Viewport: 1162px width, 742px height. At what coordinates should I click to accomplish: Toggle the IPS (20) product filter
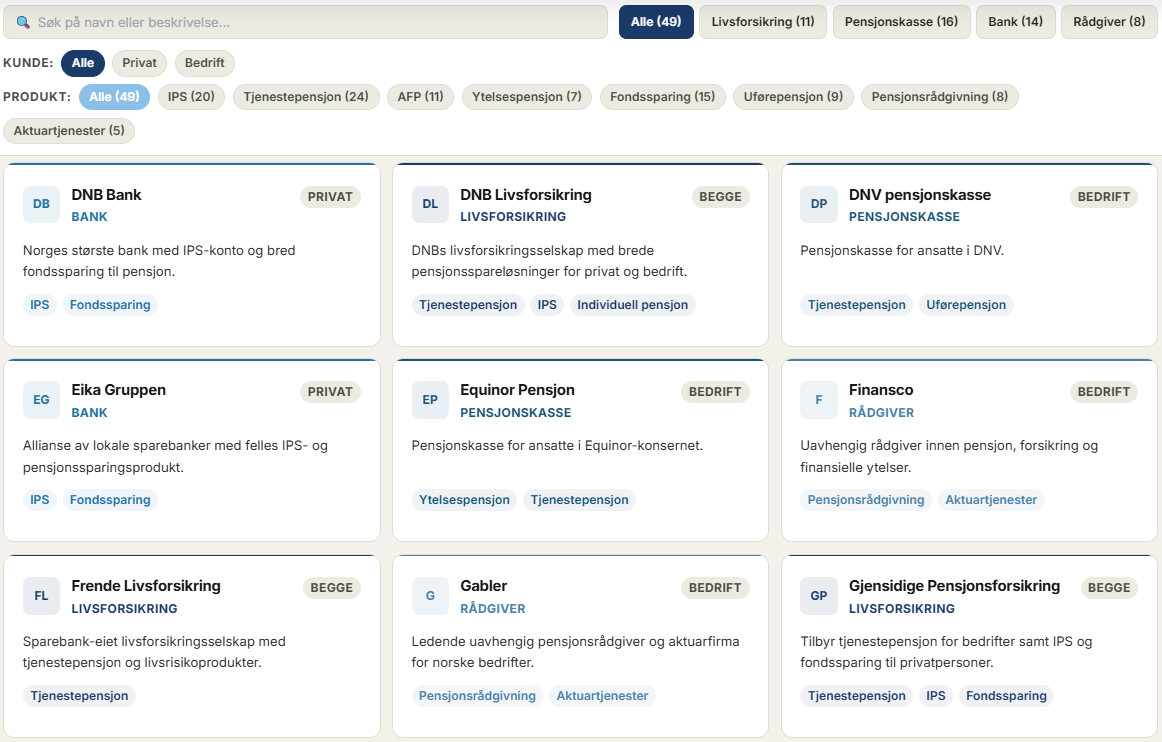coord(191,97)
